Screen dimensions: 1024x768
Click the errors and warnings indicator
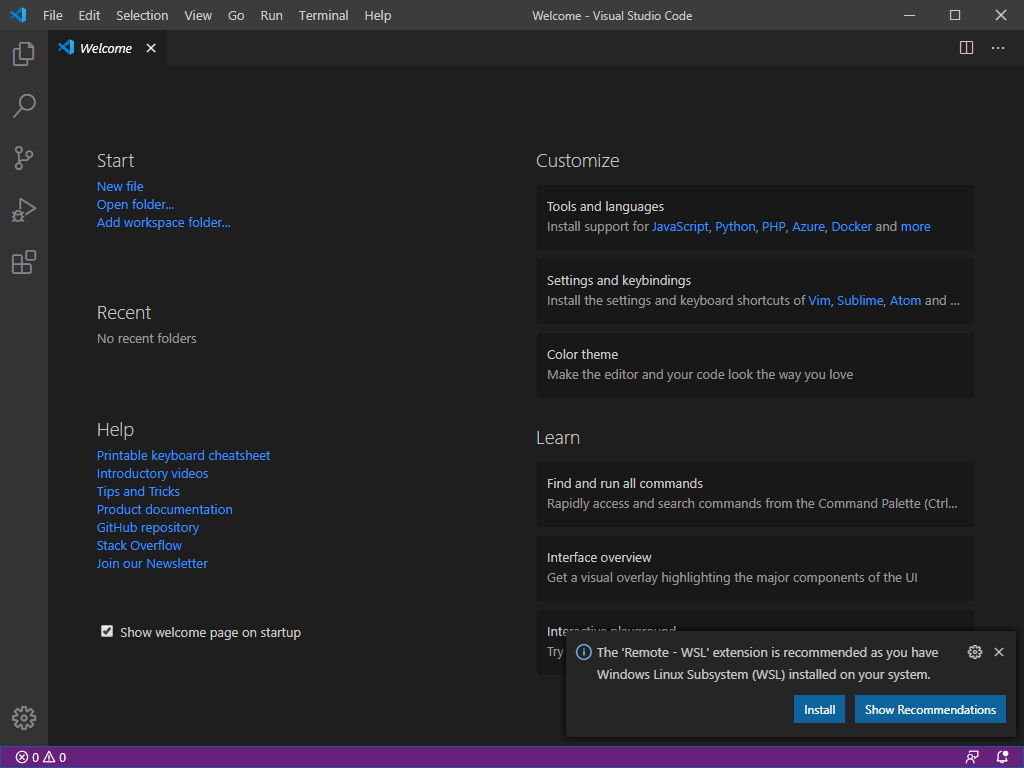40,757
